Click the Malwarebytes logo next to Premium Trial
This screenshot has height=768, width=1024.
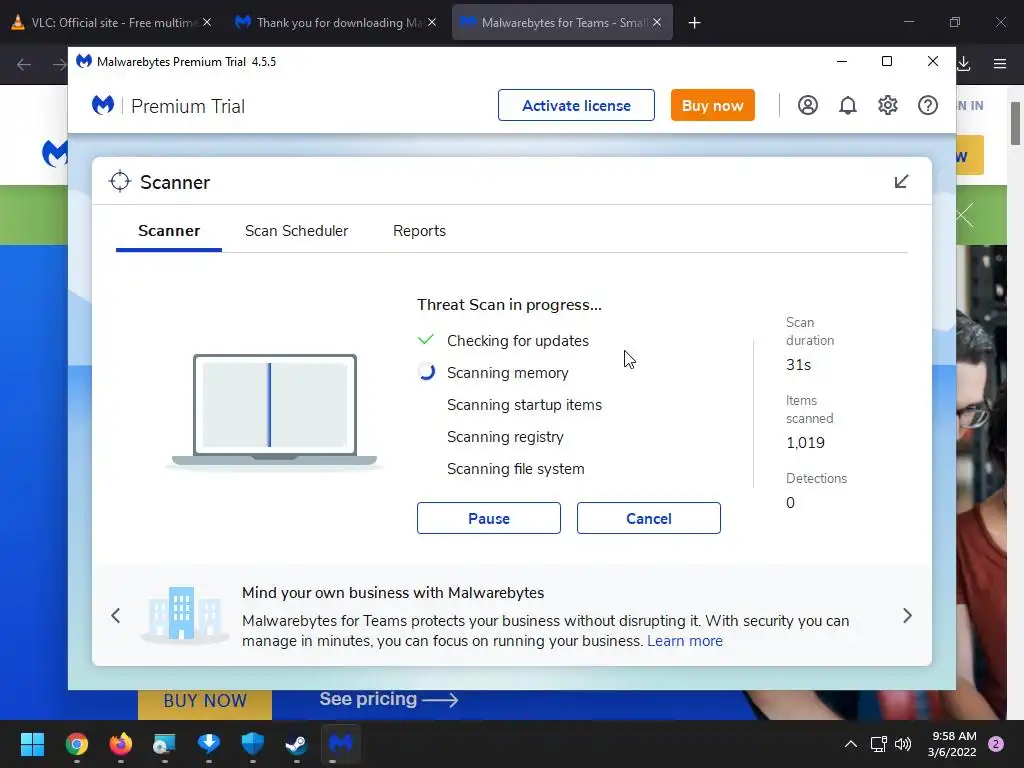click(103, 105)
